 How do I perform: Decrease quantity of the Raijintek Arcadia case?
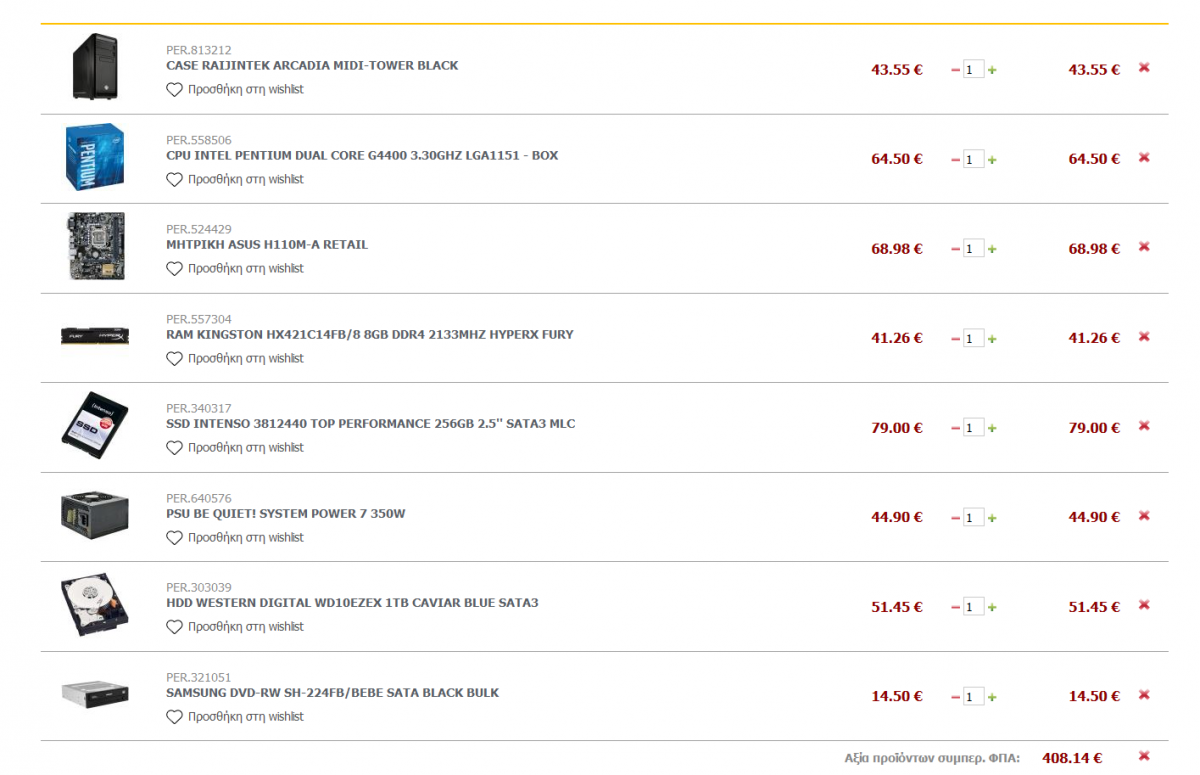[x=955, y=70]
